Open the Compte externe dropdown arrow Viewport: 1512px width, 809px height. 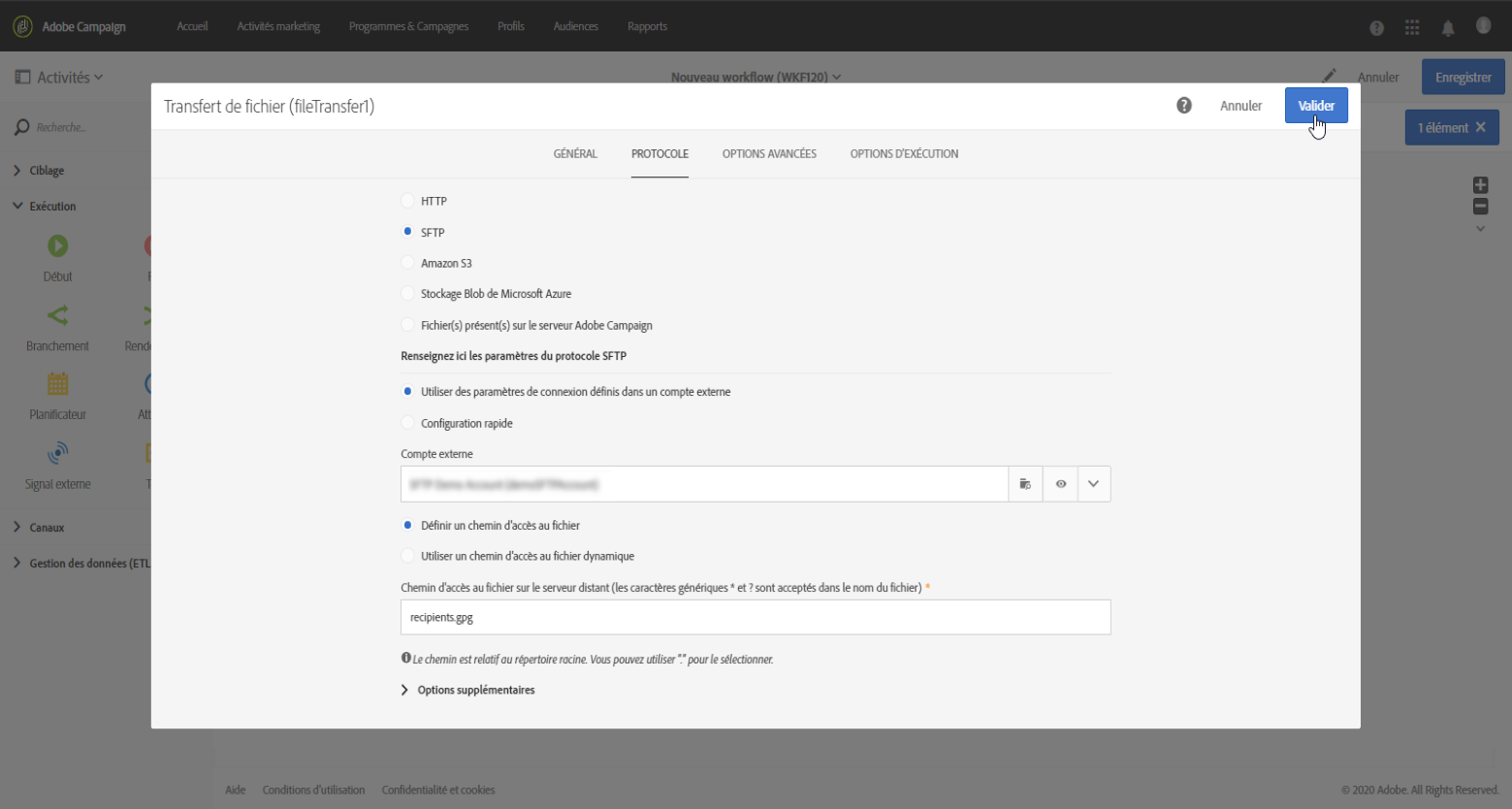click(x=1094, y=484)
